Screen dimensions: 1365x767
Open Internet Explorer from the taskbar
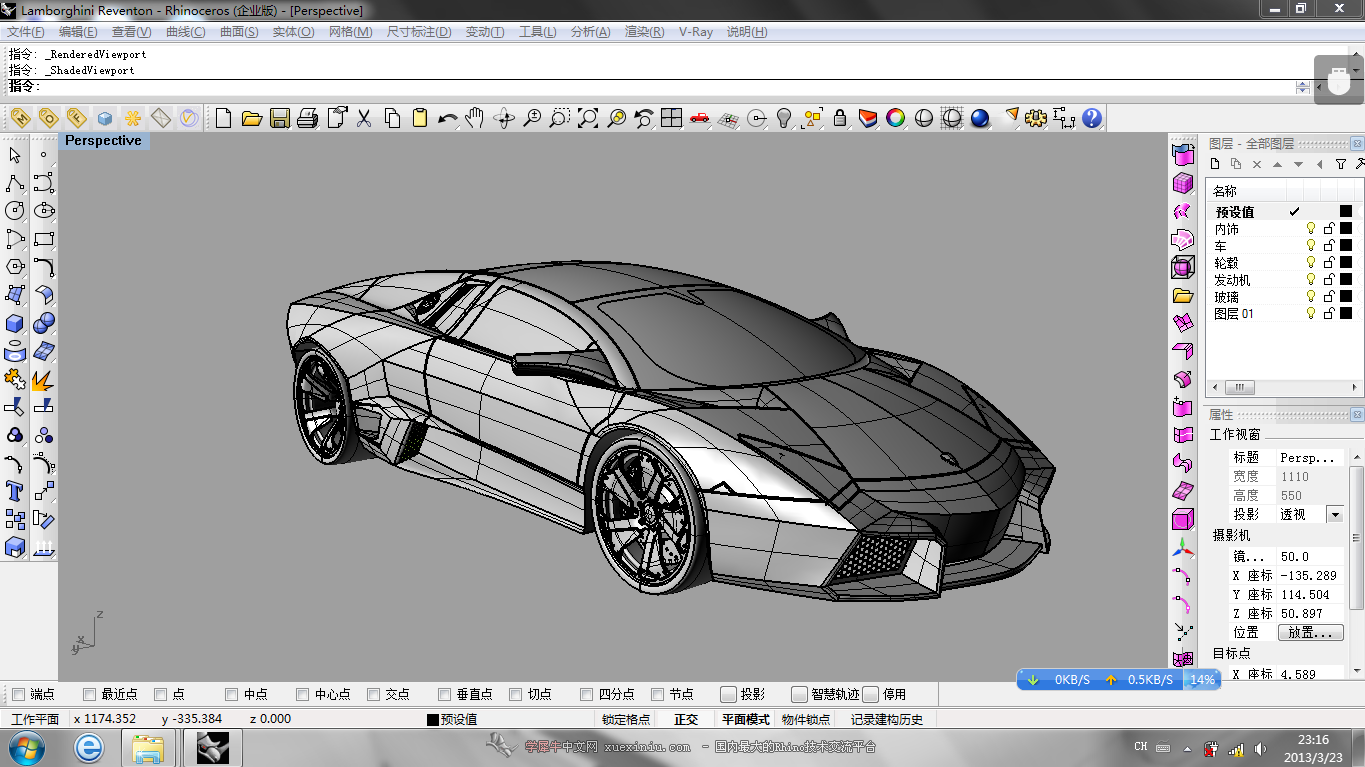coord(89,747)
